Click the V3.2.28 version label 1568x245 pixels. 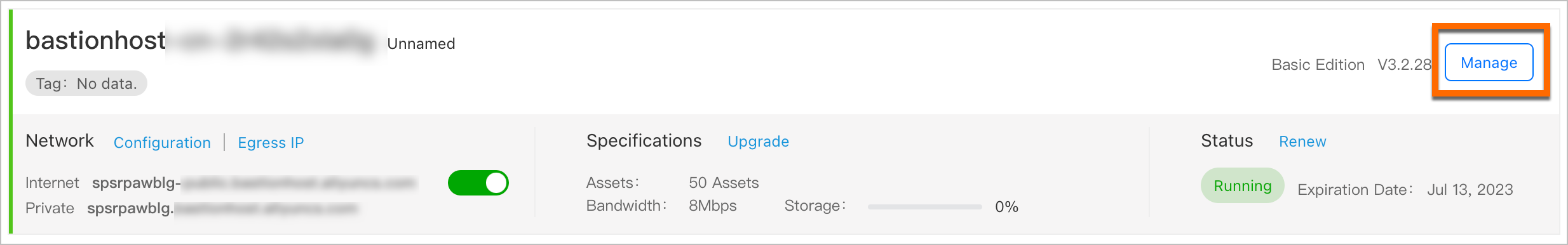(1404, 65)
